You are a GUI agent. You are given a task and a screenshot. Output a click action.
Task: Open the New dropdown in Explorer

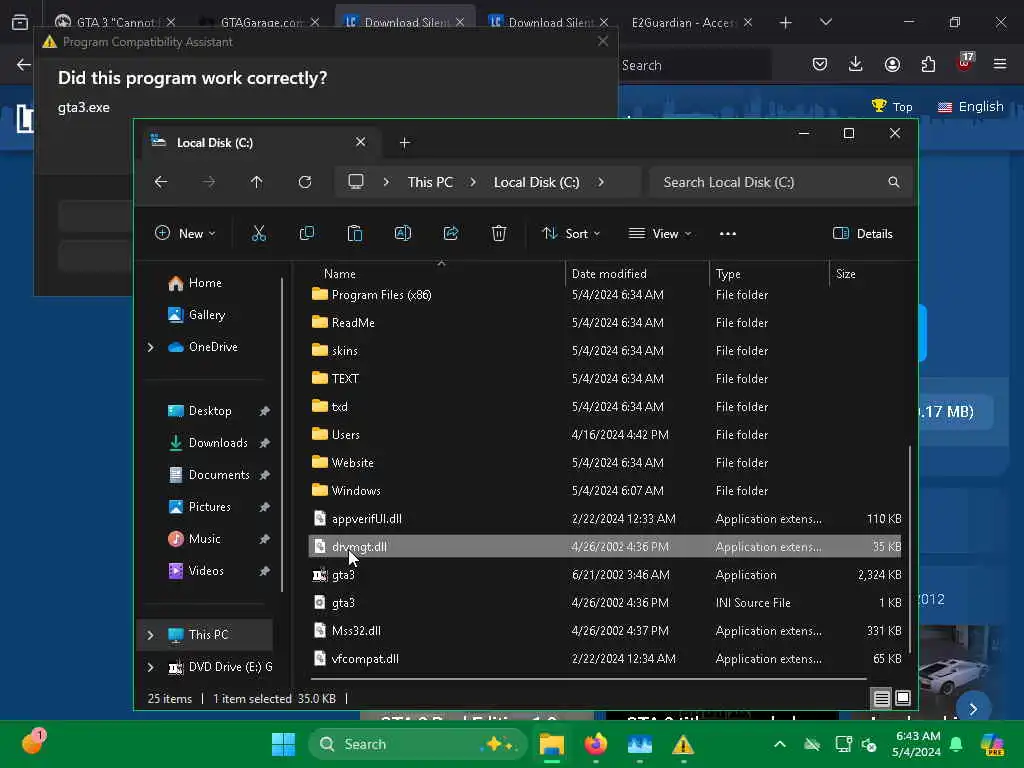pos(185,234)
